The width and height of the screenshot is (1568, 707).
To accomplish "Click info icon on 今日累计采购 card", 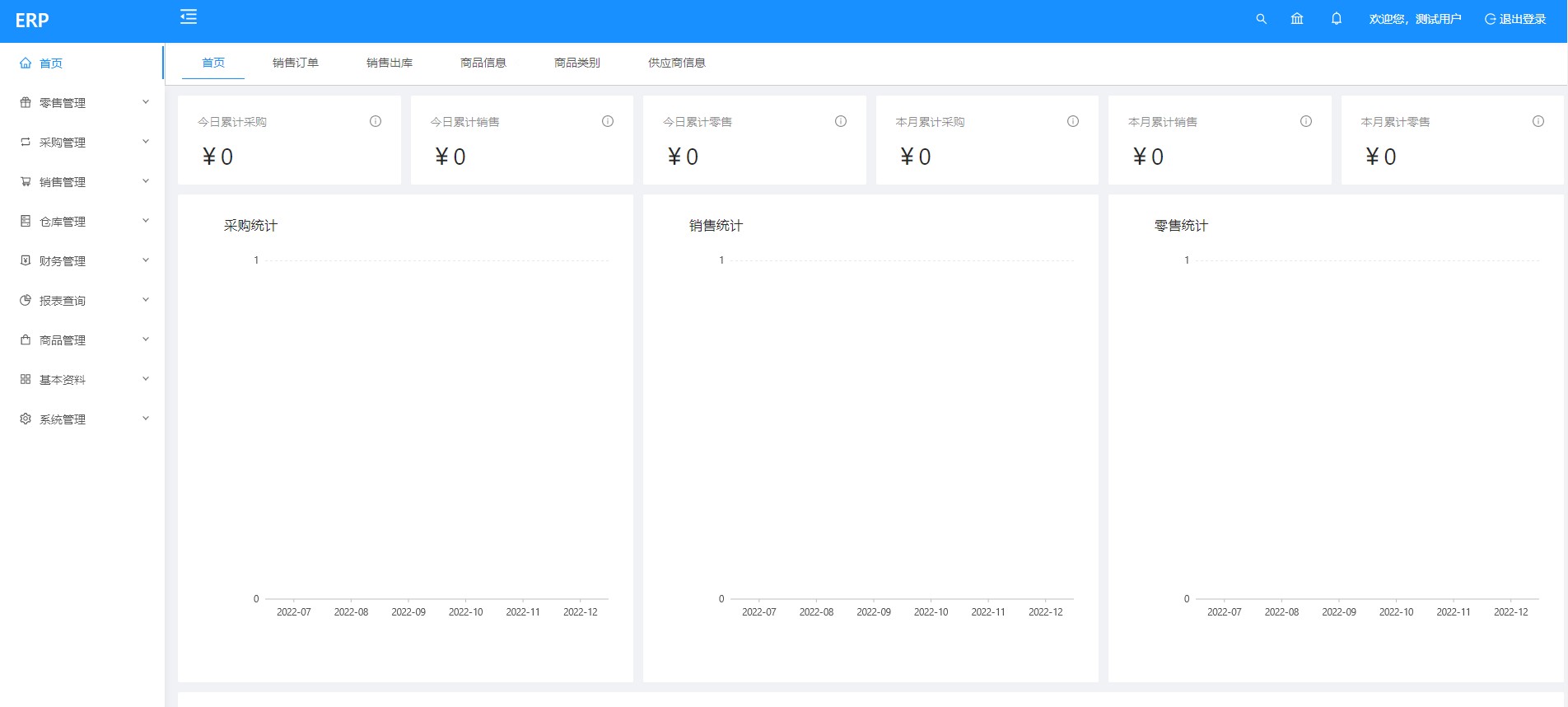I will [376, 121].
